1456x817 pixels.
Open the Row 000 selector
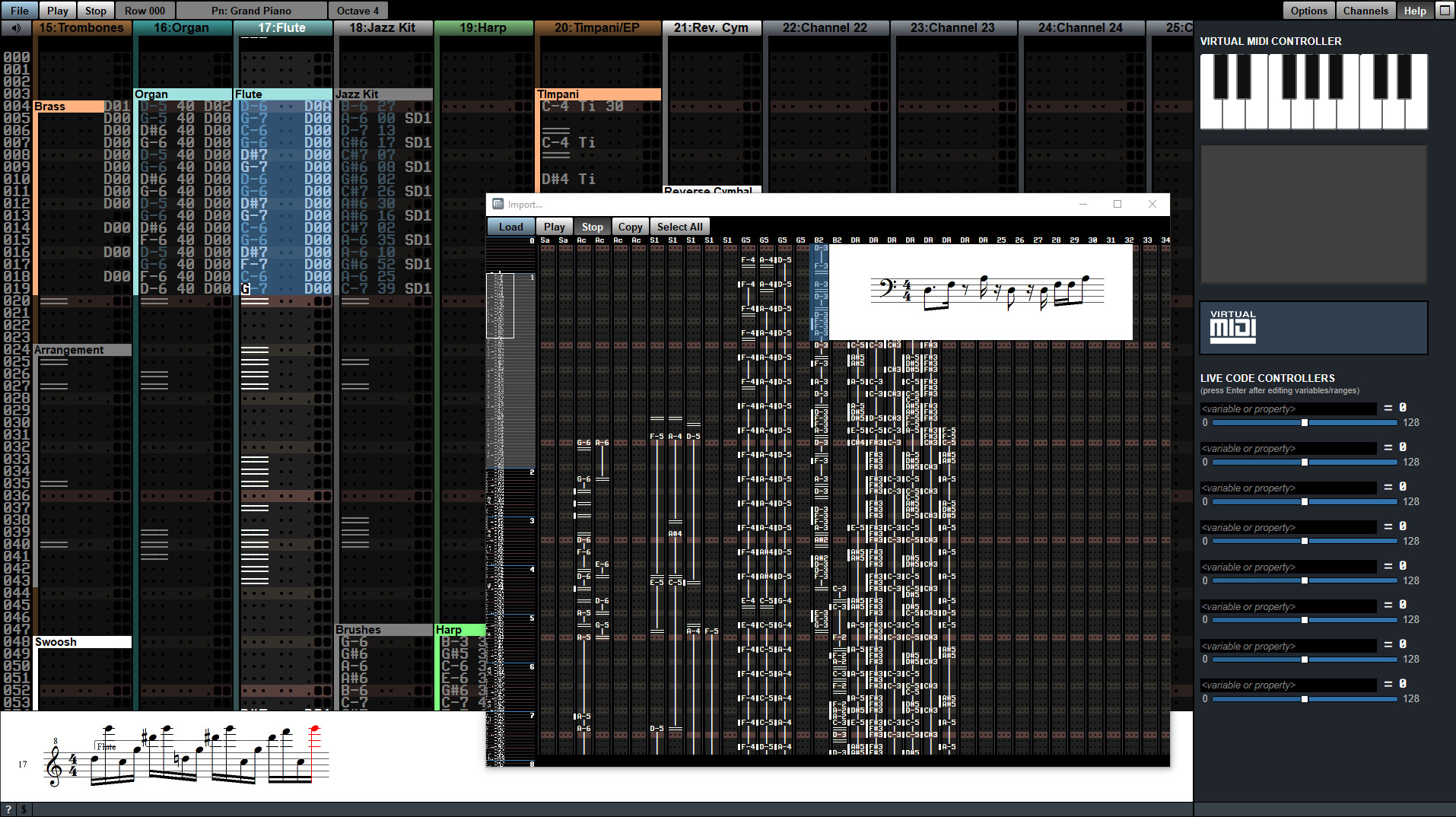click(145, 10)
